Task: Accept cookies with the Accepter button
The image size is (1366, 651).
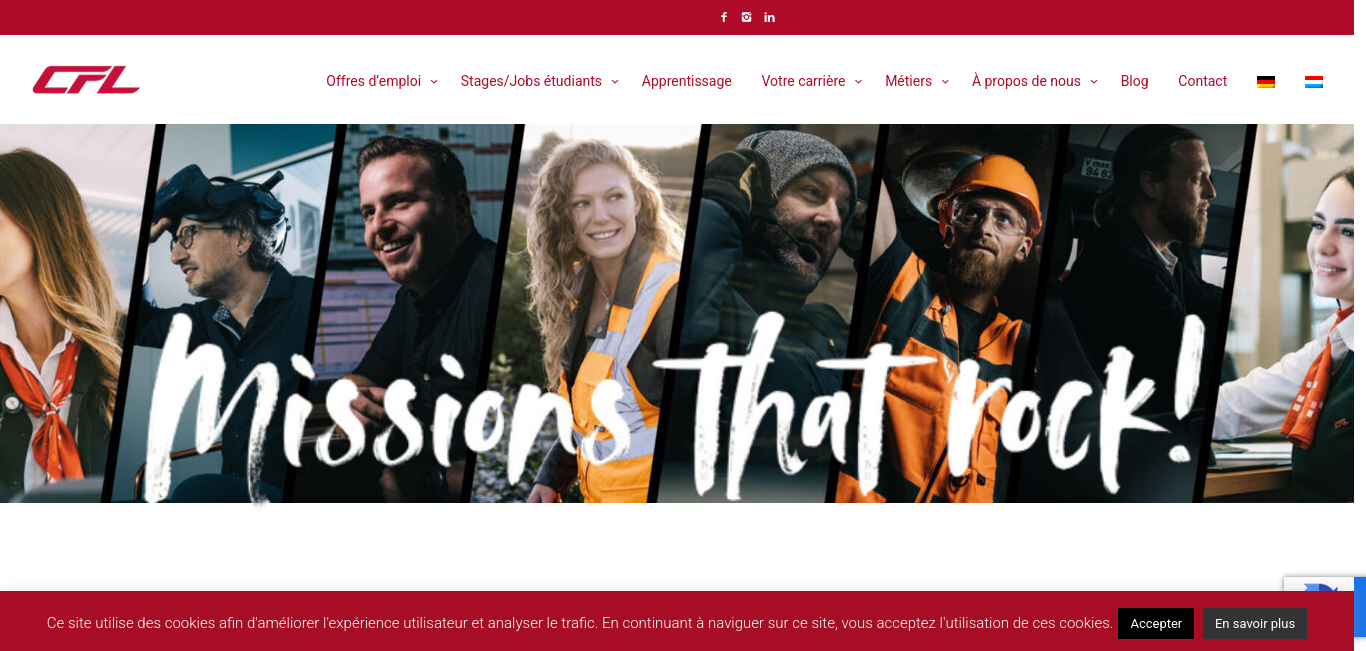Action: pos(1156,623)
